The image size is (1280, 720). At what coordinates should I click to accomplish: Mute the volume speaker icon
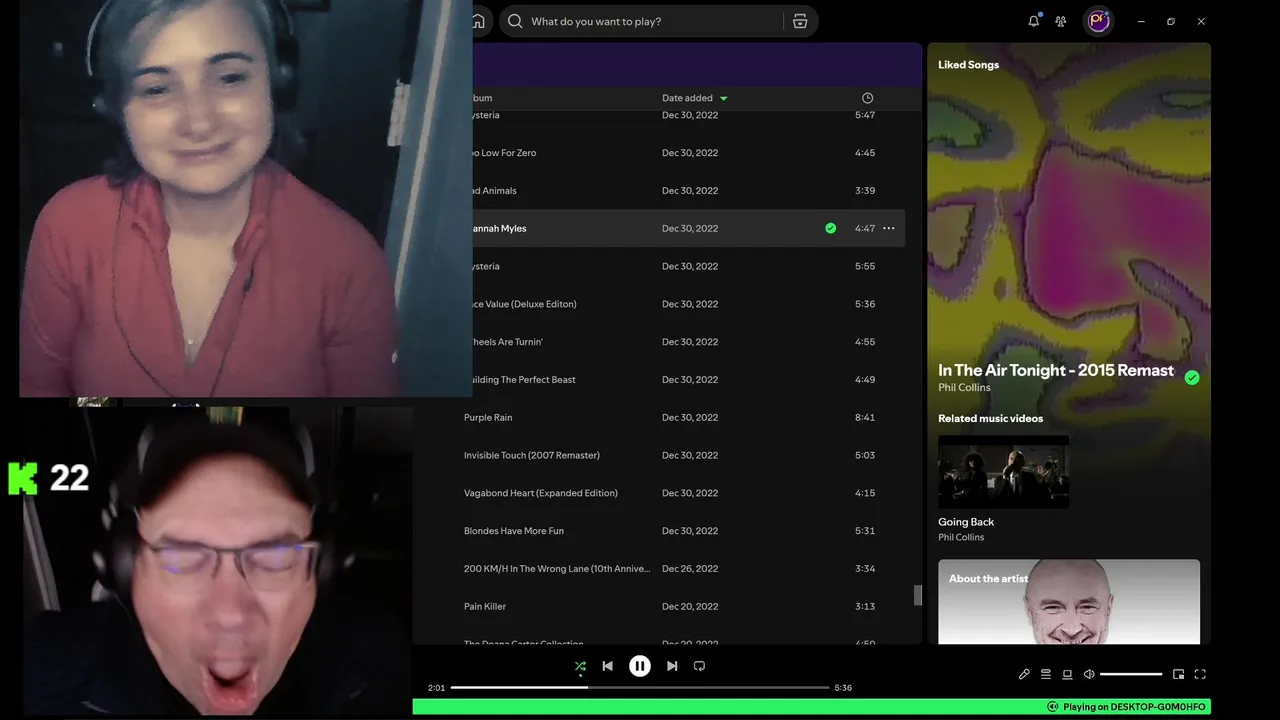click(1089, 674)
